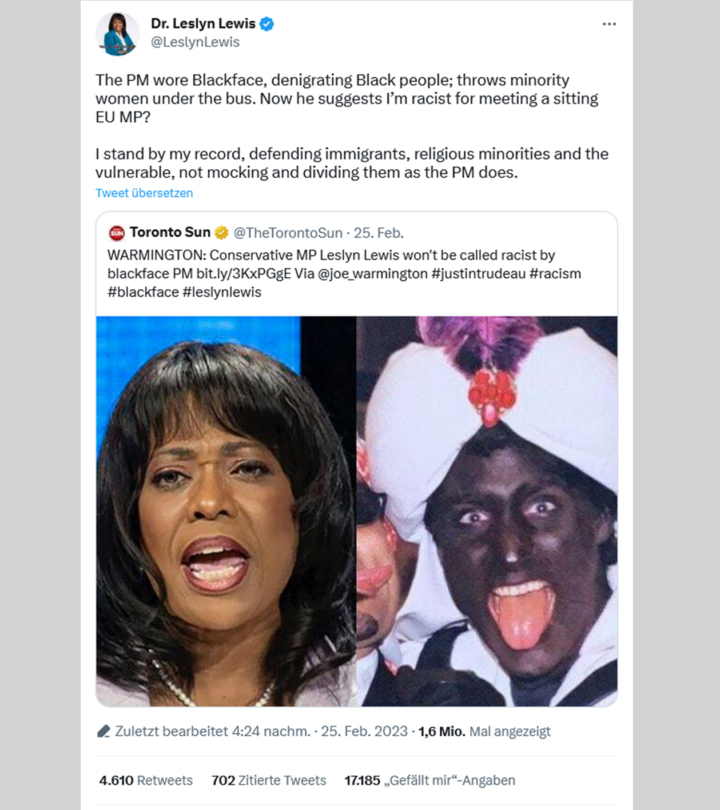The width and height of the screenshot is (720, 810).
Task: Open the left photo in quoted tweet
Action: (x=226, y=511)
